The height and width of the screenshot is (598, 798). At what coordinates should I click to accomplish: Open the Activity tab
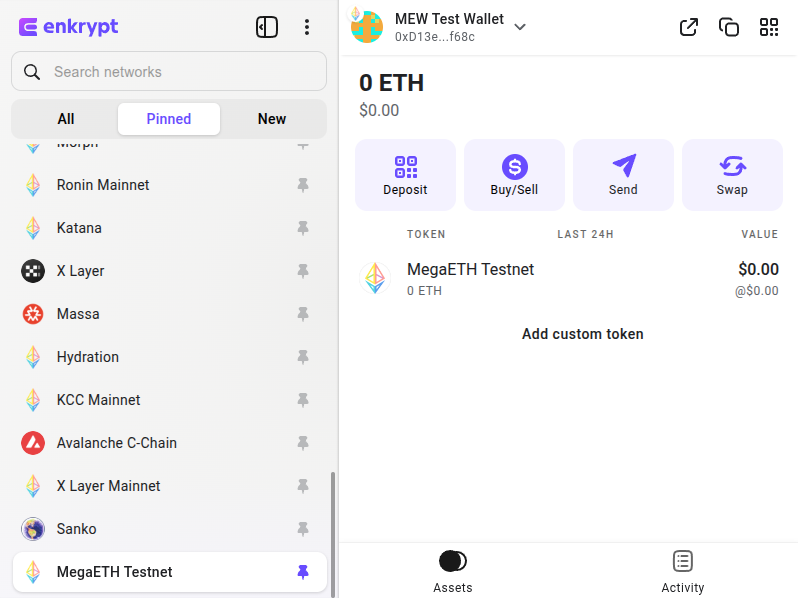pos(683,571)
